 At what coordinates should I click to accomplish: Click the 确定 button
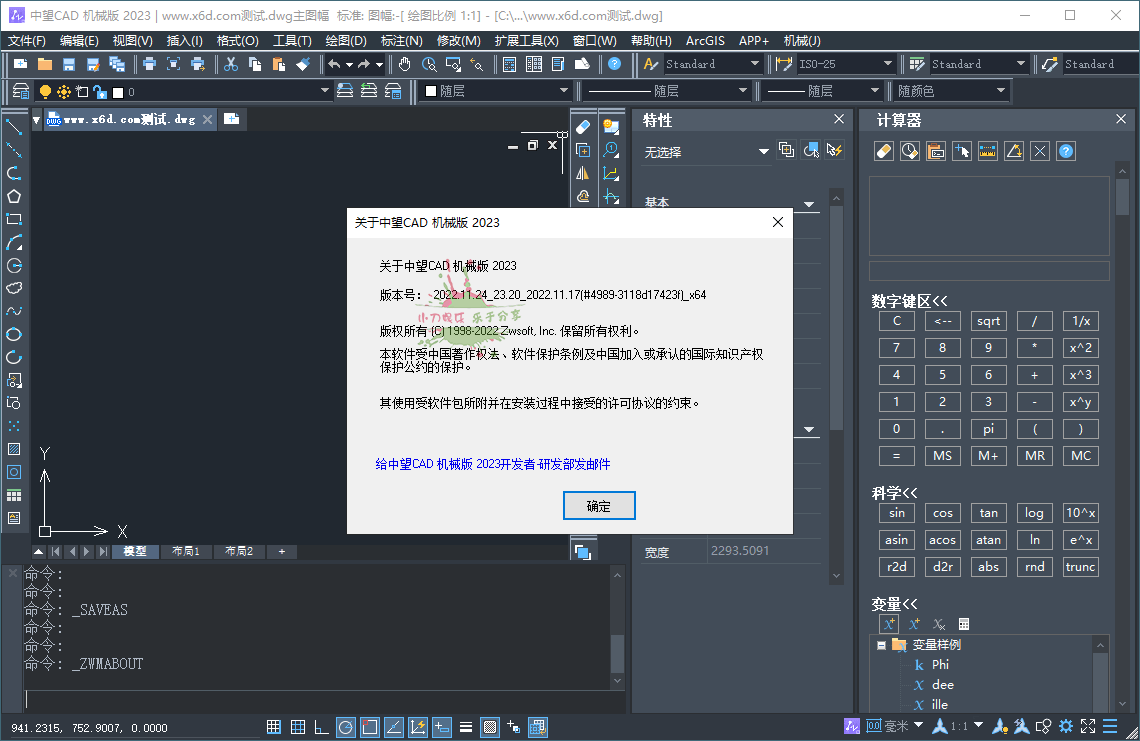(x=599, y=505)
